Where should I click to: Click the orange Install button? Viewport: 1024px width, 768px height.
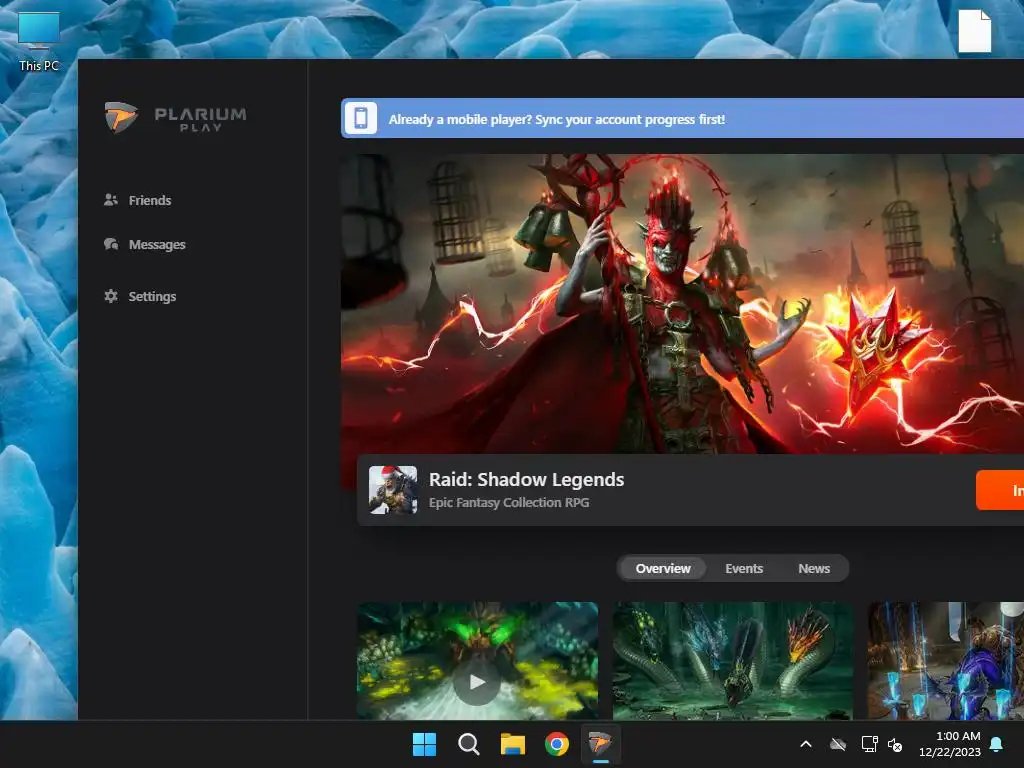pos(1000,490)
